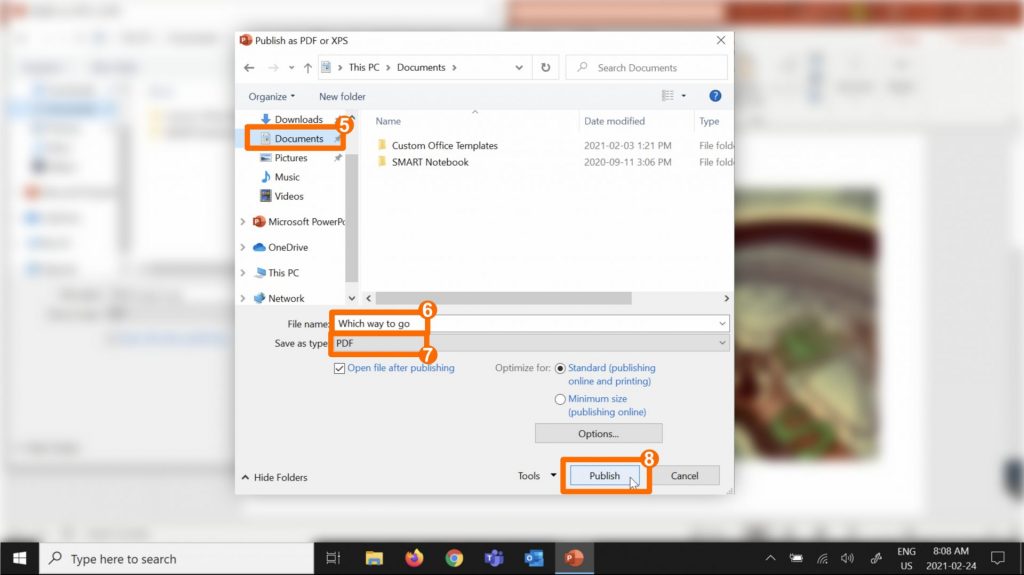The height and width of the screenshot is (575, 1024).
Task: Select Standard publishing optimization option
Action: click(560, 368)
